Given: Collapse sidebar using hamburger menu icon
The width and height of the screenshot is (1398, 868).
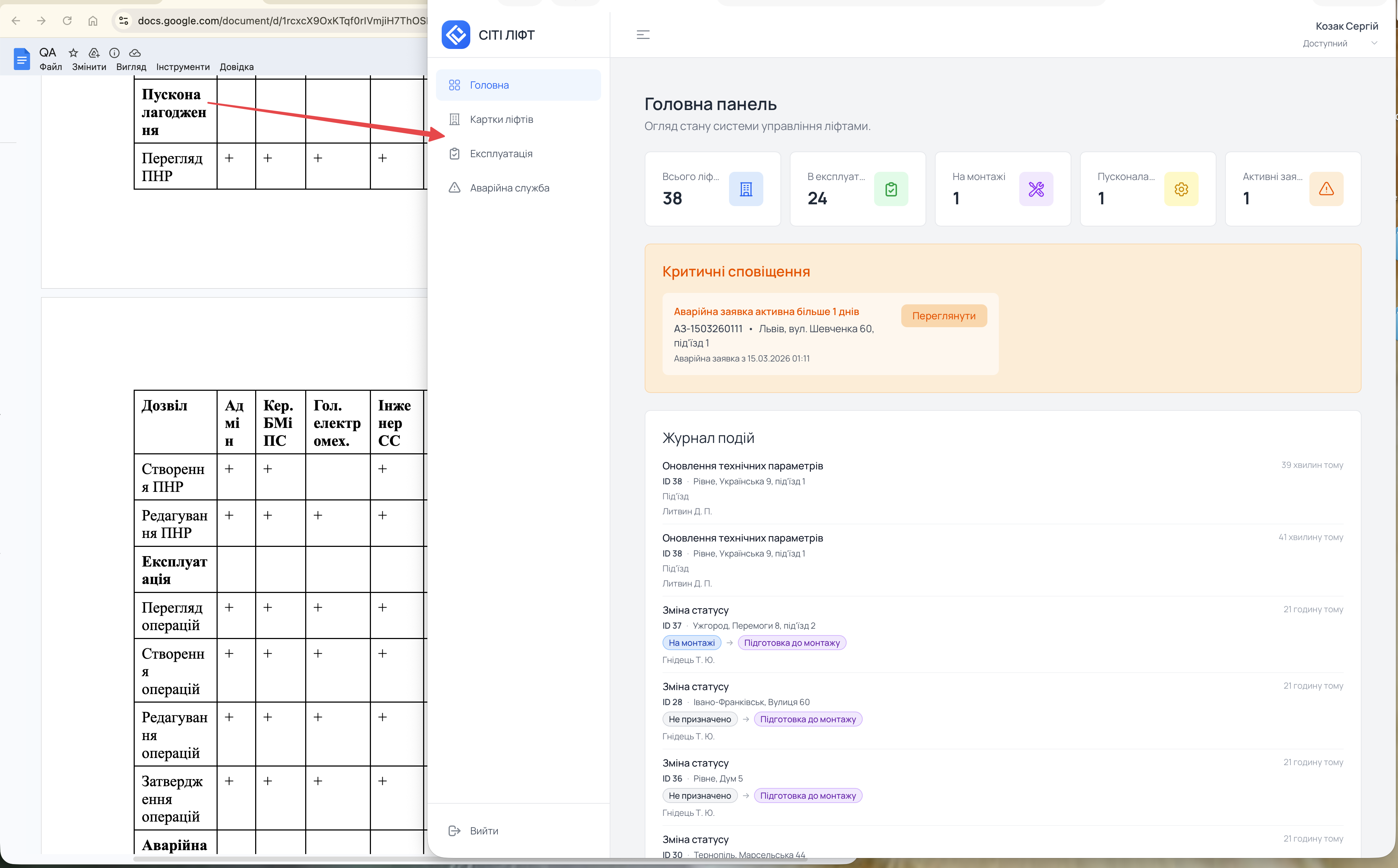Looking at the screenshot, I should point(643,35).
